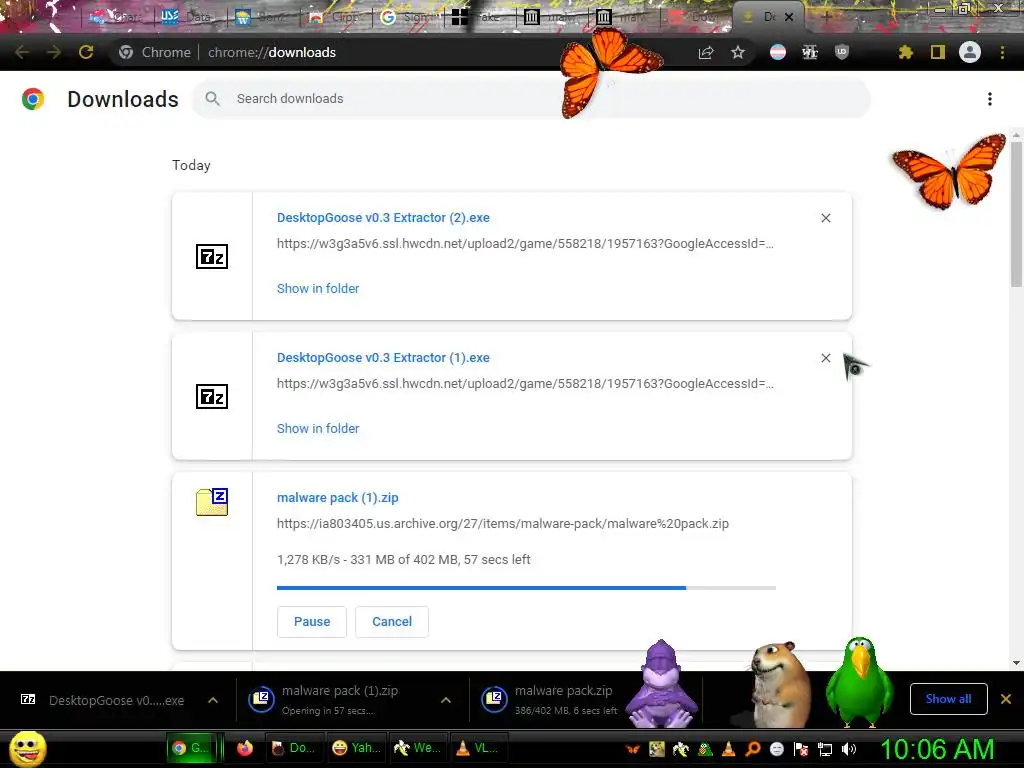Open DesktopGoose v0.3 Extractor (1).exe file link
The image size is (1024, 768).
point(383,357)
